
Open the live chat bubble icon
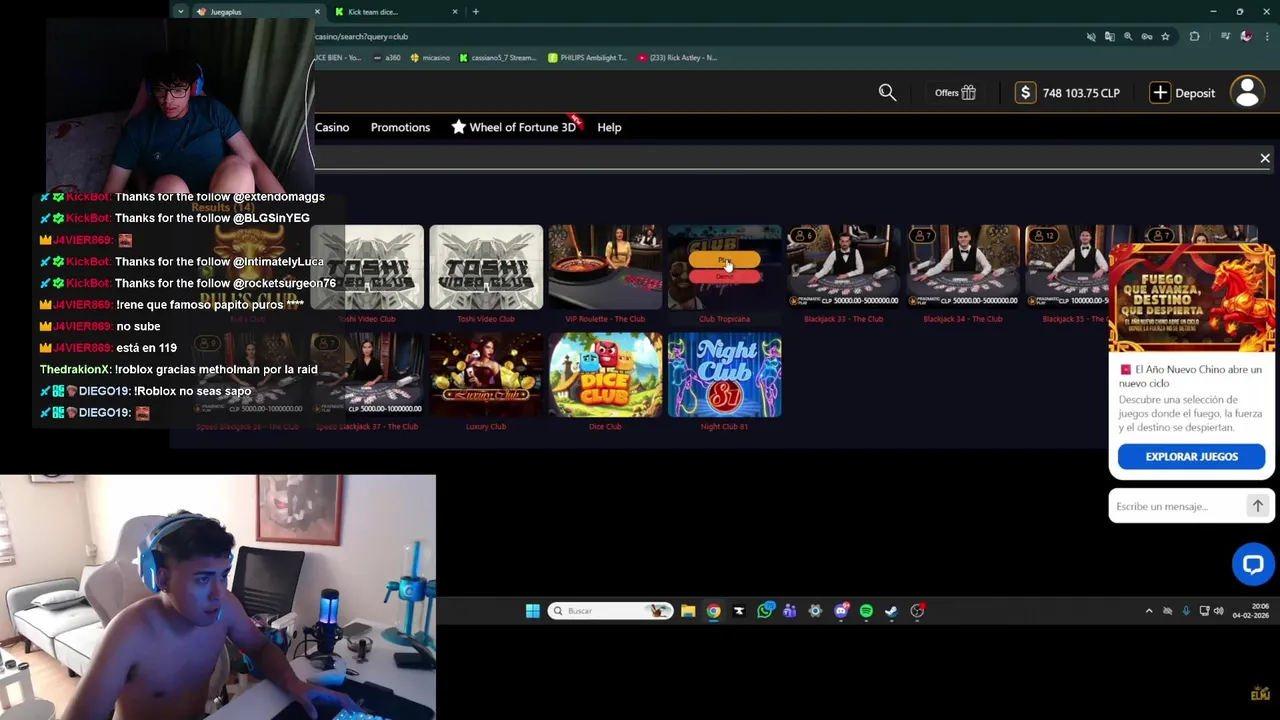pos(1253,564)
